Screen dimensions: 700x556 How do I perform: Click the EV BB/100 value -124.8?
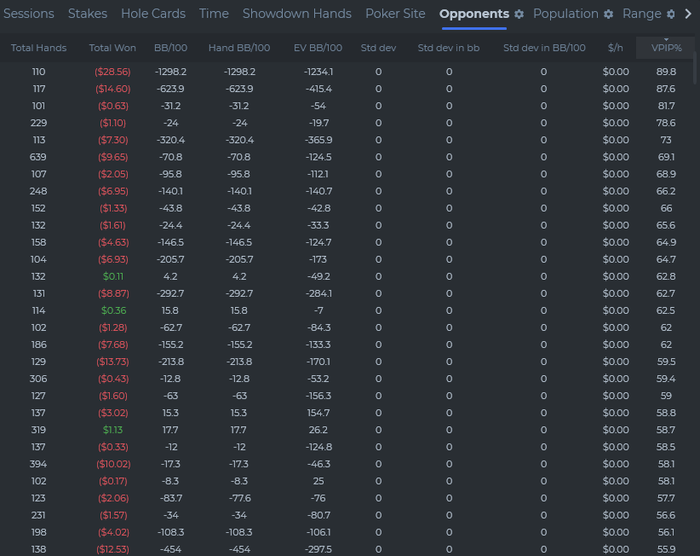click(x=318, y=447)
